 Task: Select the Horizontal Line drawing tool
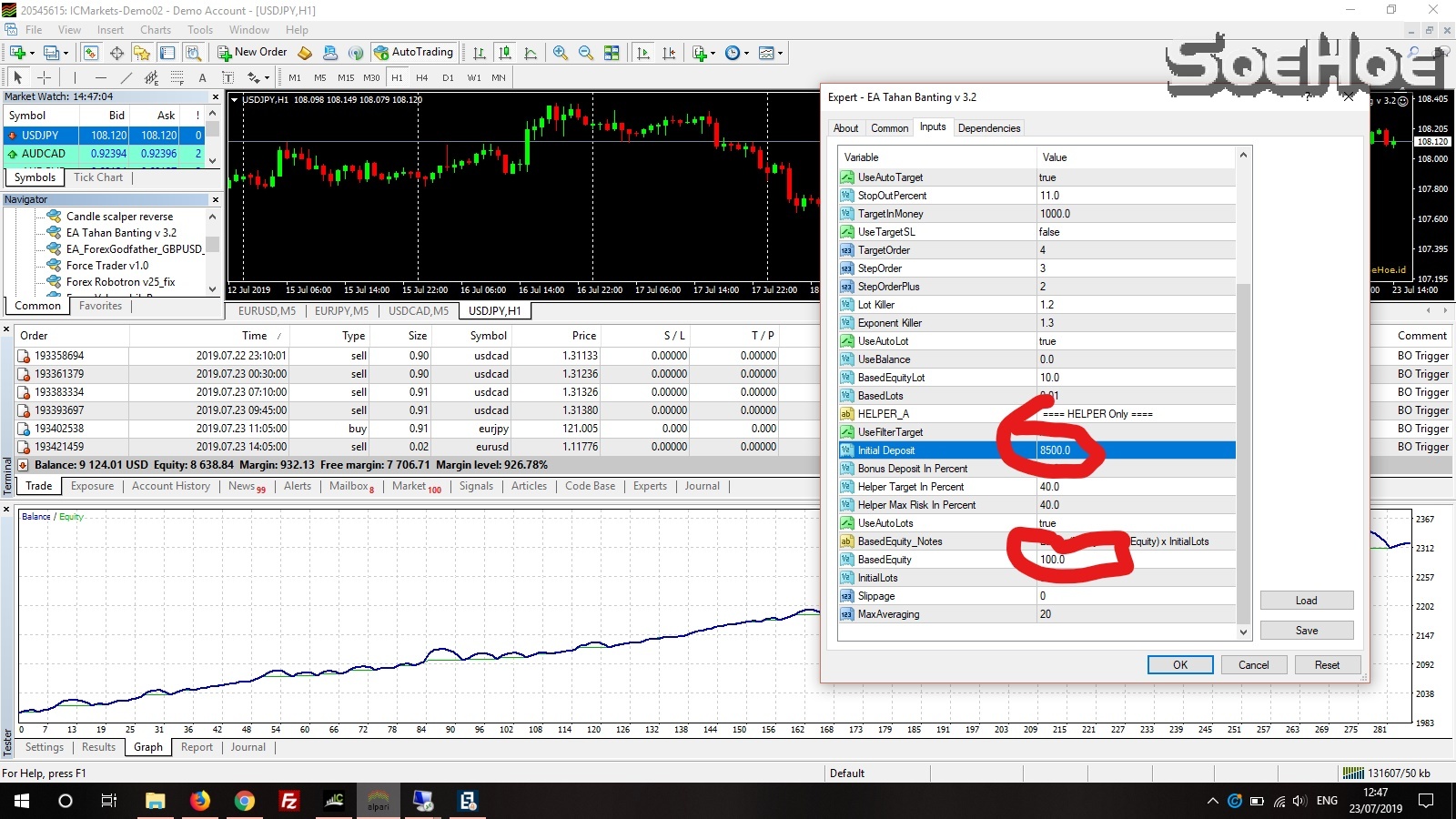coord(100,77)
